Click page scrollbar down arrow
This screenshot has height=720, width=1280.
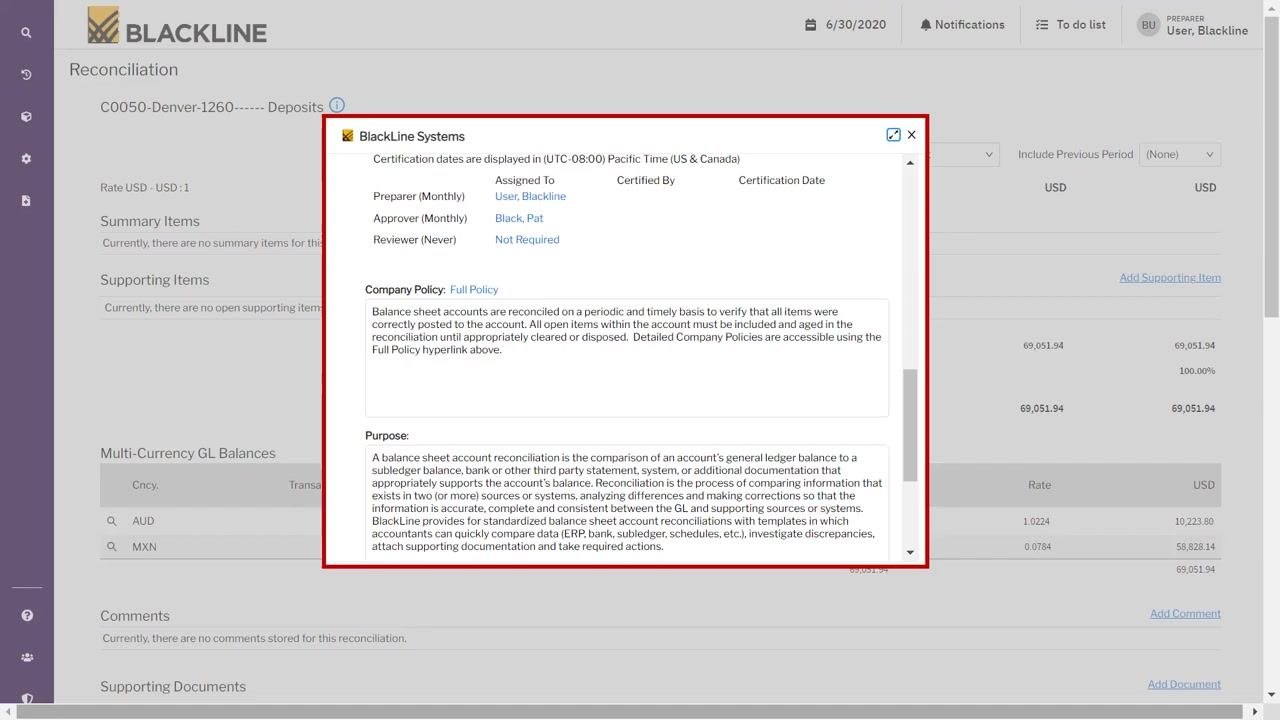pyautogui.click(x=1272, y=694)
